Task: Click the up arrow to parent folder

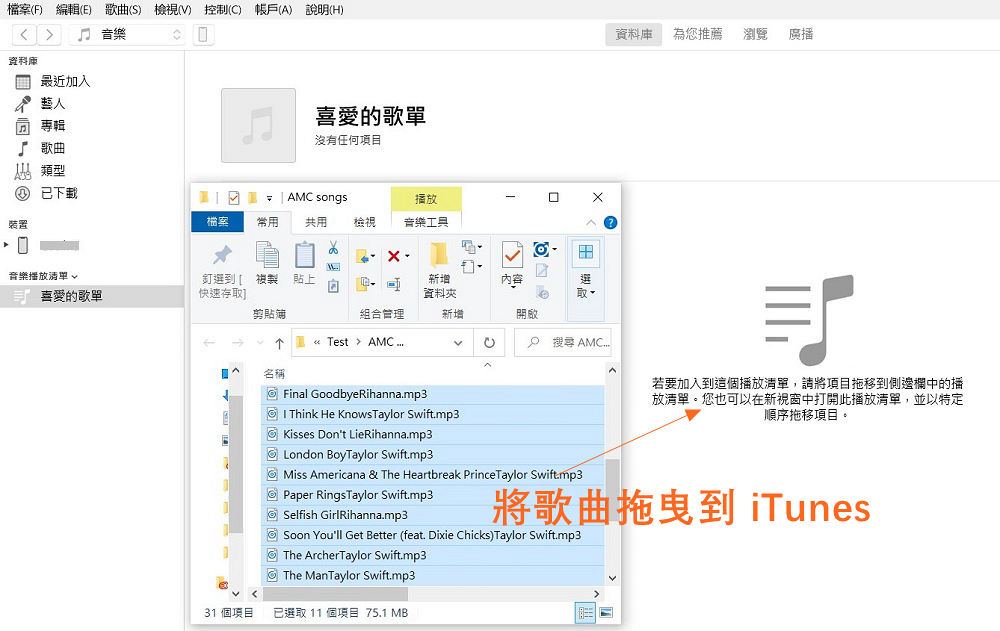Action: coord(279,343)
